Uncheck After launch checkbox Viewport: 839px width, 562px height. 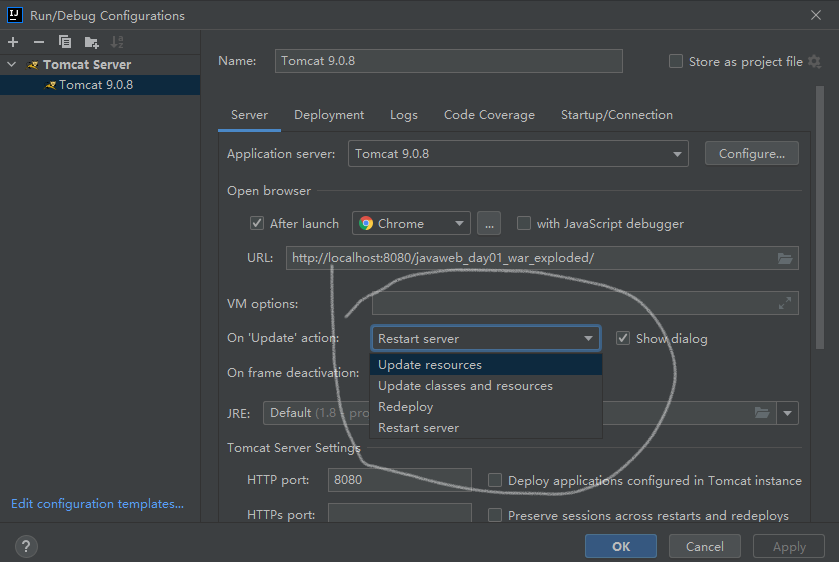[x=257, y=223]
